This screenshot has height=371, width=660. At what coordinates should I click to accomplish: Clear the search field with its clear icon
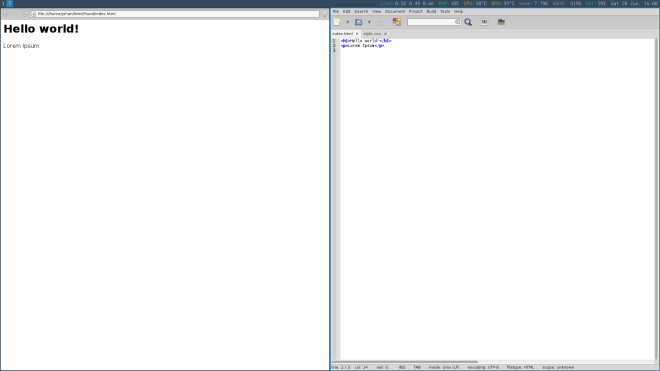click(x=458, y=22)
